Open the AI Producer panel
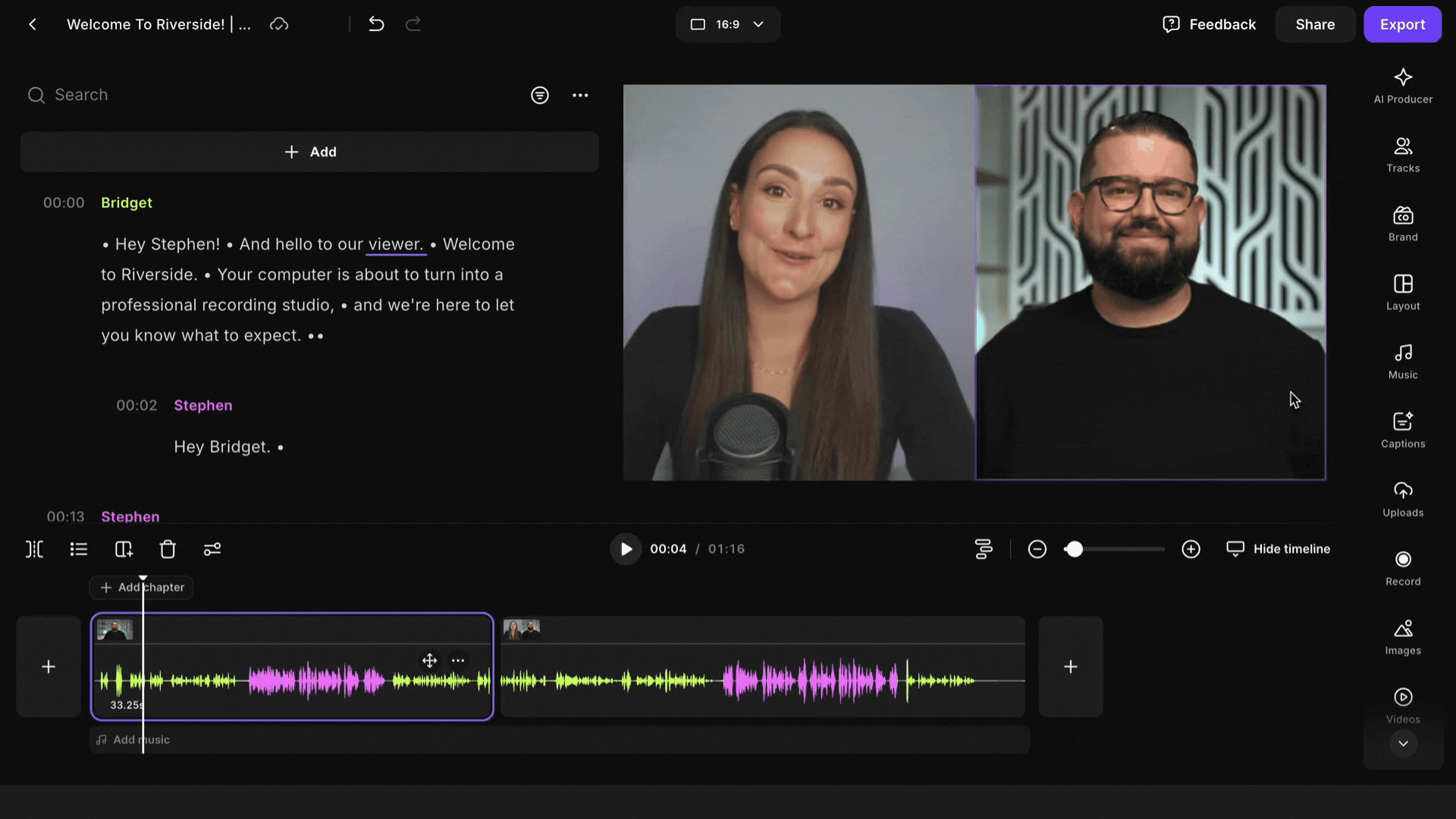The height and width of the screenshot is (819, 1456). click(1402, 86)
